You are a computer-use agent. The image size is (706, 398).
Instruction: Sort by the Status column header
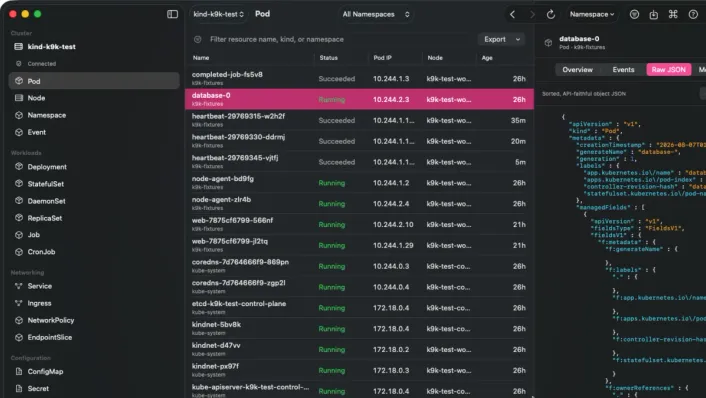click(329, 58)
